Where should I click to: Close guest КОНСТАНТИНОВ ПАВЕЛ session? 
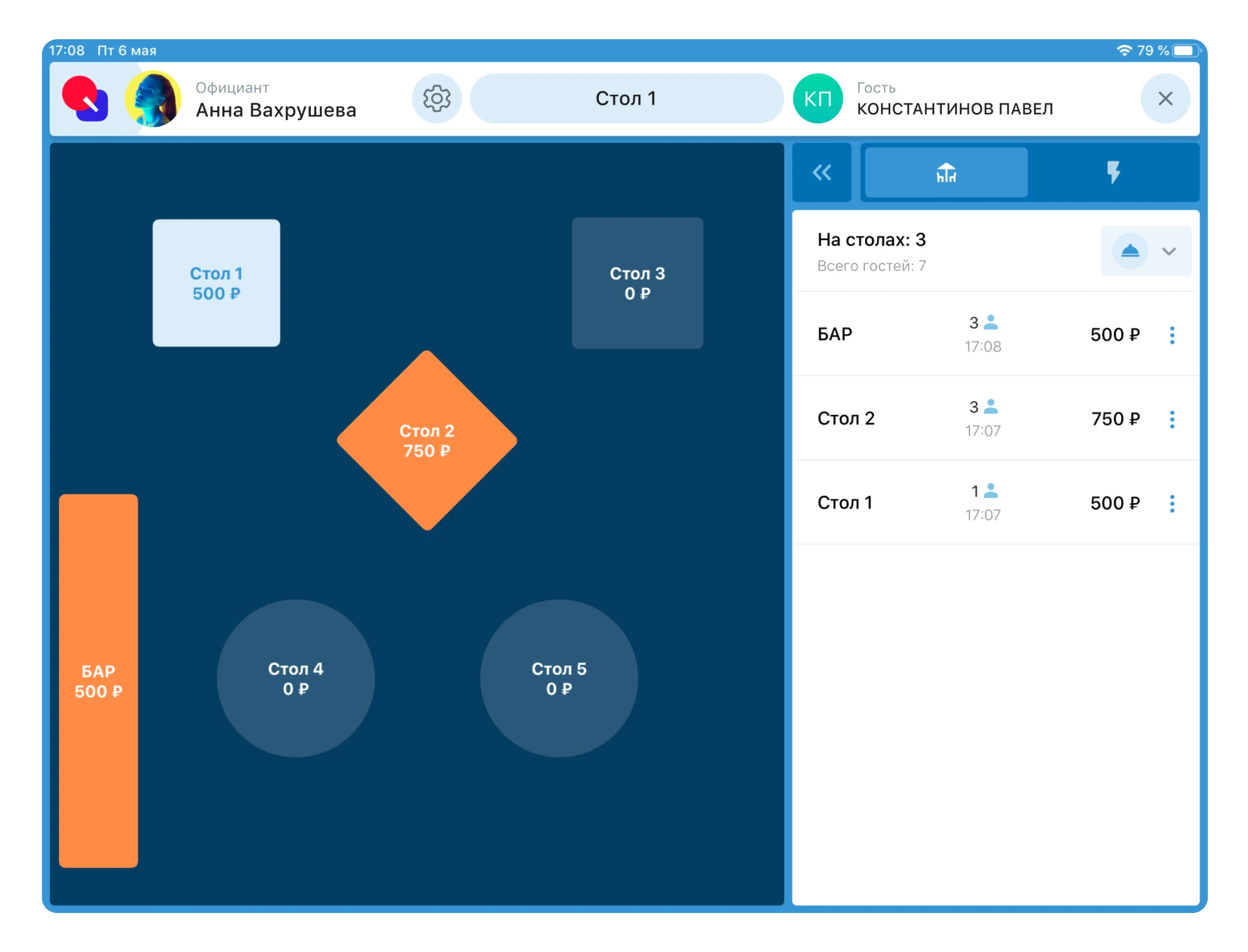pyautogui.click(x=1165, y=98)
